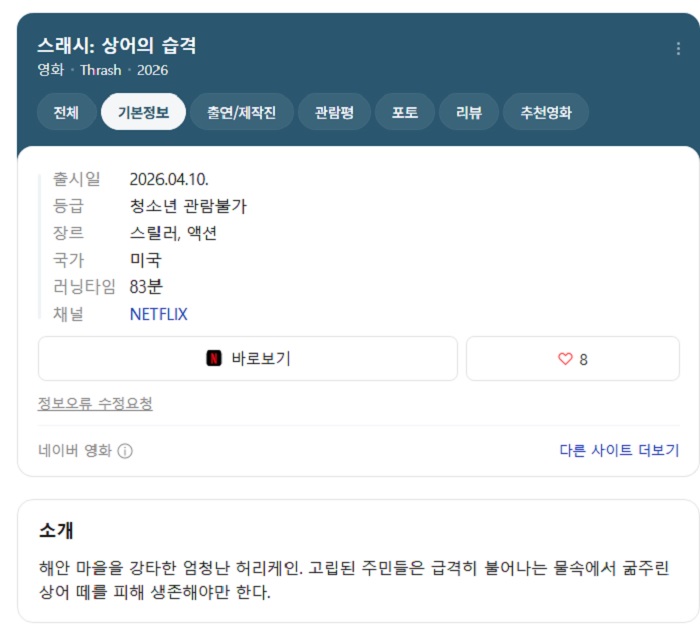Click the movie title 스래시: 상어의 습격
Viewport: 700px width, 640px height.
[x=117, y=46]
